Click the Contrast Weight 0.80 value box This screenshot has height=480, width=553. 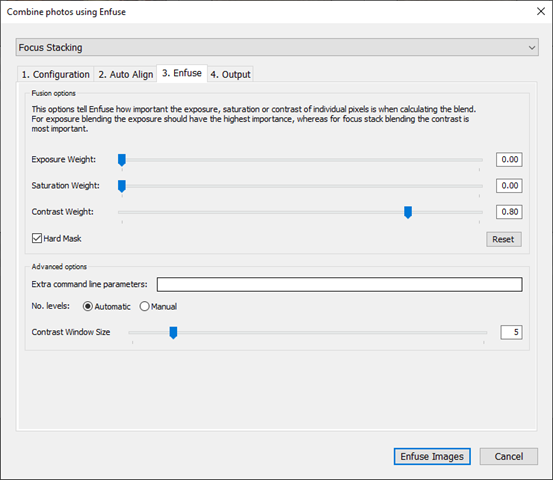click(509, 212)
